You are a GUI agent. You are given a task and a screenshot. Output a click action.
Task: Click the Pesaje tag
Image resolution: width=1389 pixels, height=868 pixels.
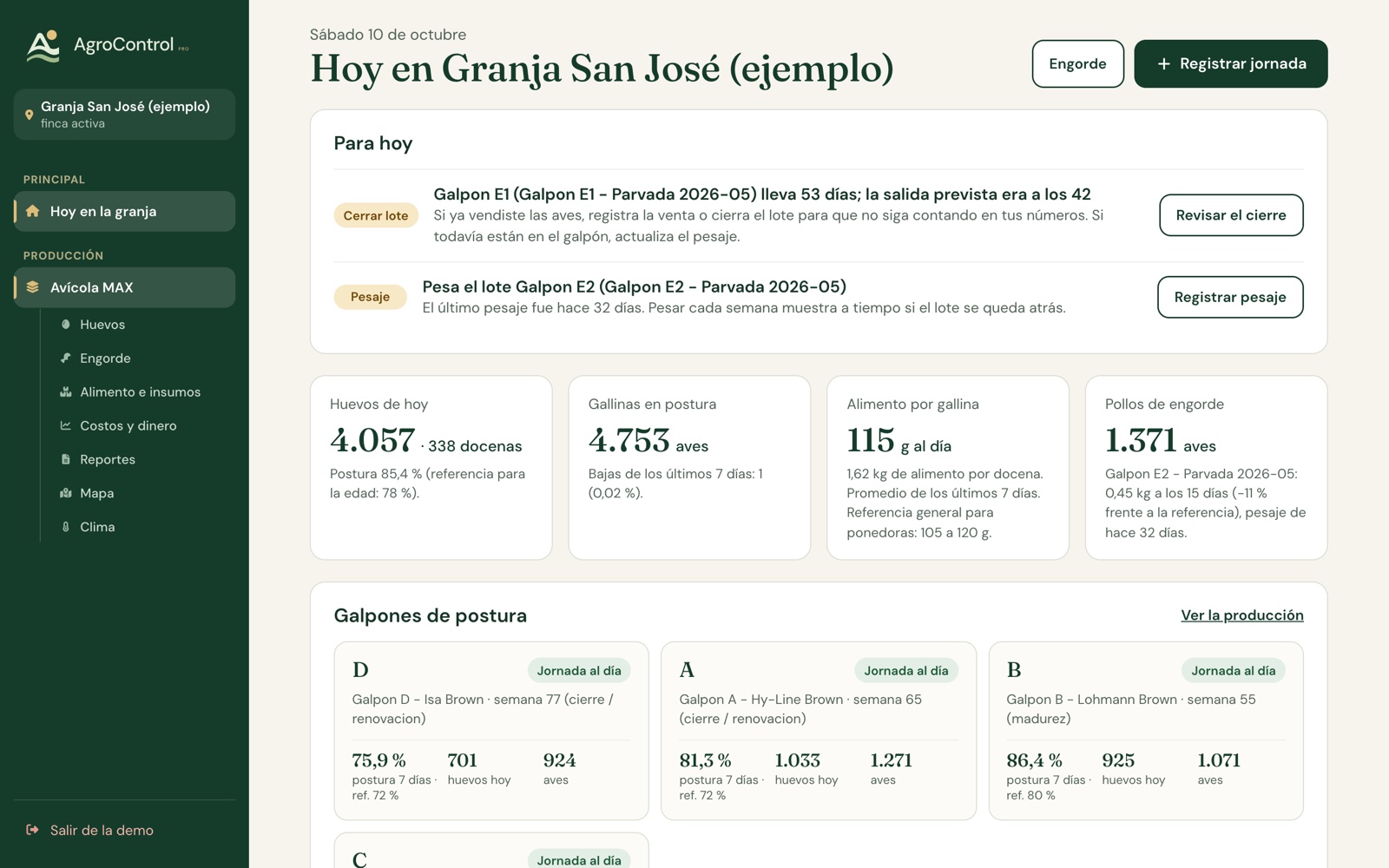[370, 297]
